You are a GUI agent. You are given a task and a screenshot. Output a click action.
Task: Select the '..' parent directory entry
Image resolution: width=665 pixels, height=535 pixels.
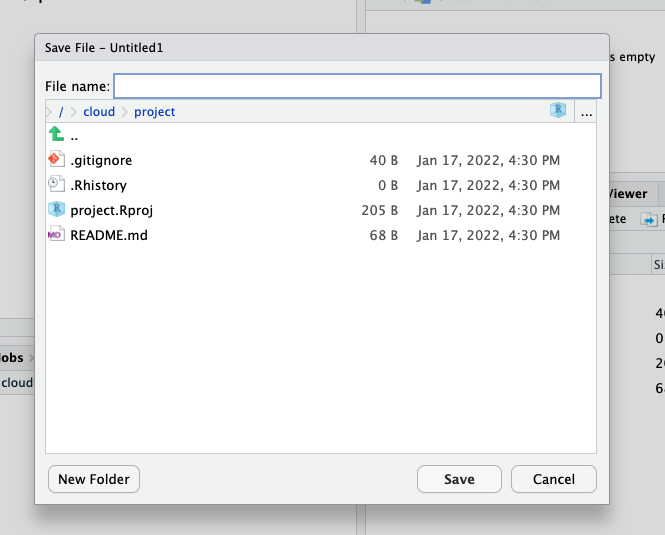point(74,135)
